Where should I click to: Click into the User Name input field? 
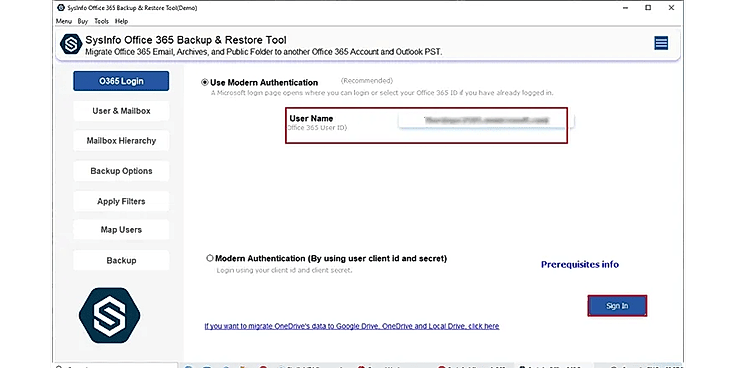point(486,120)
